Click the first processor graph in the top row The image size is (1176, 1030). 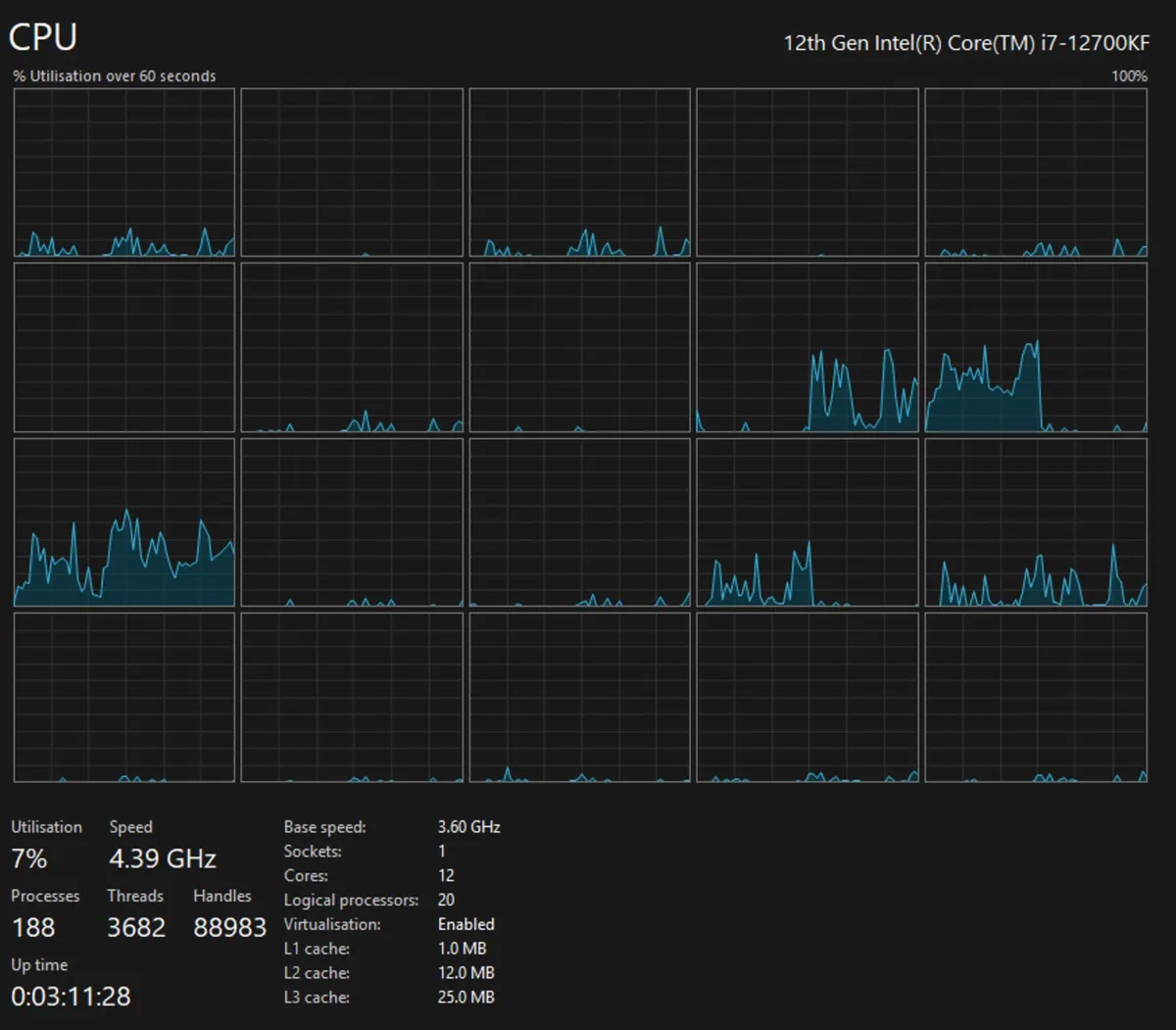(124, 172)
